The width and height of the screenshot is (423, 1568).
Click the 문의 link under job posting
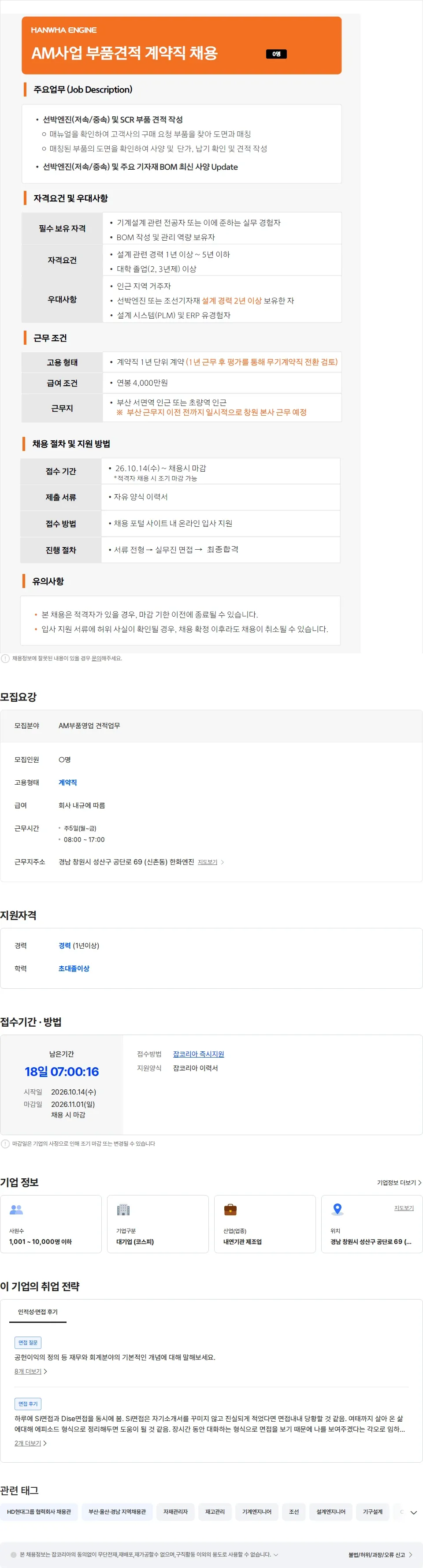pyautogui.click(x=96, y=658)
